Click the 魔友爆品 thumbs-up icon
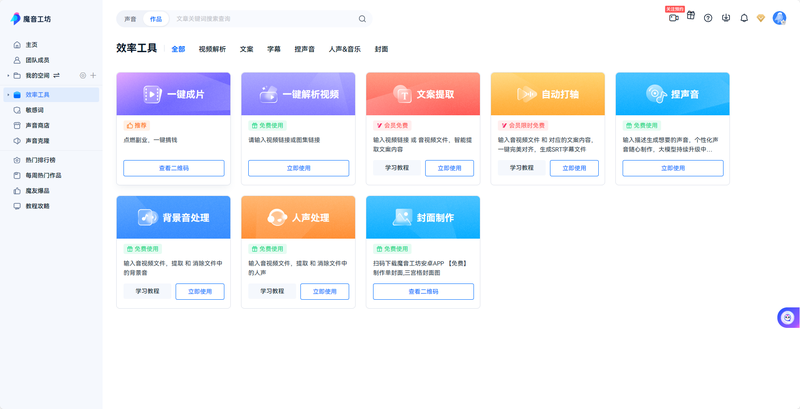The height and width of the screenshot is (409, 800). [17, 191]
